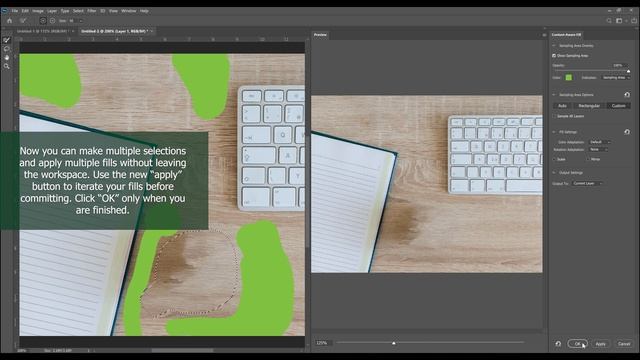Open the Indicates dropdown
640x360 pixels.
(616, 78)
